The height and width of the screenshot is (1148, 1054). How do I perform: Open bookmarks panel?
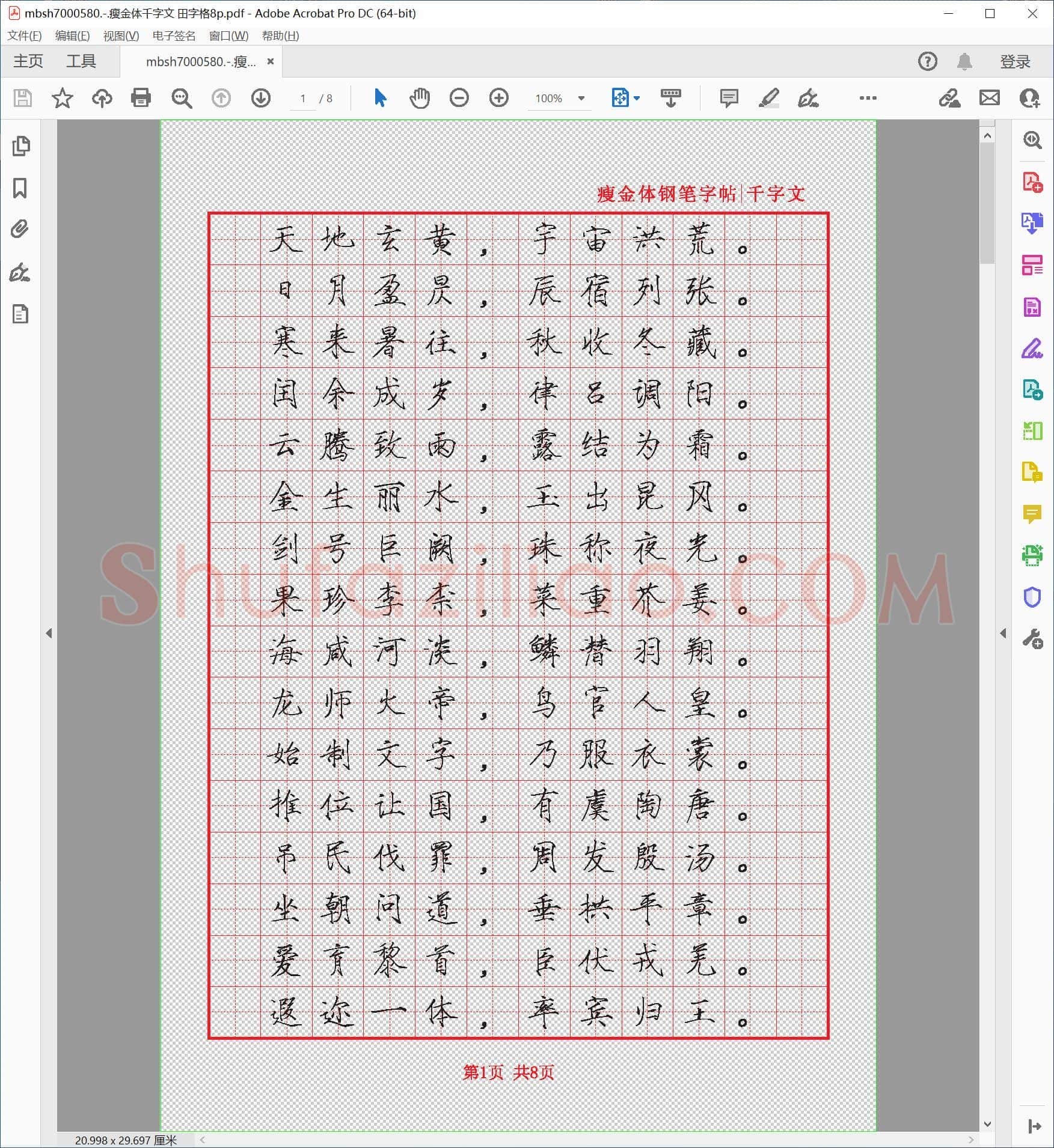click(20, 188)
